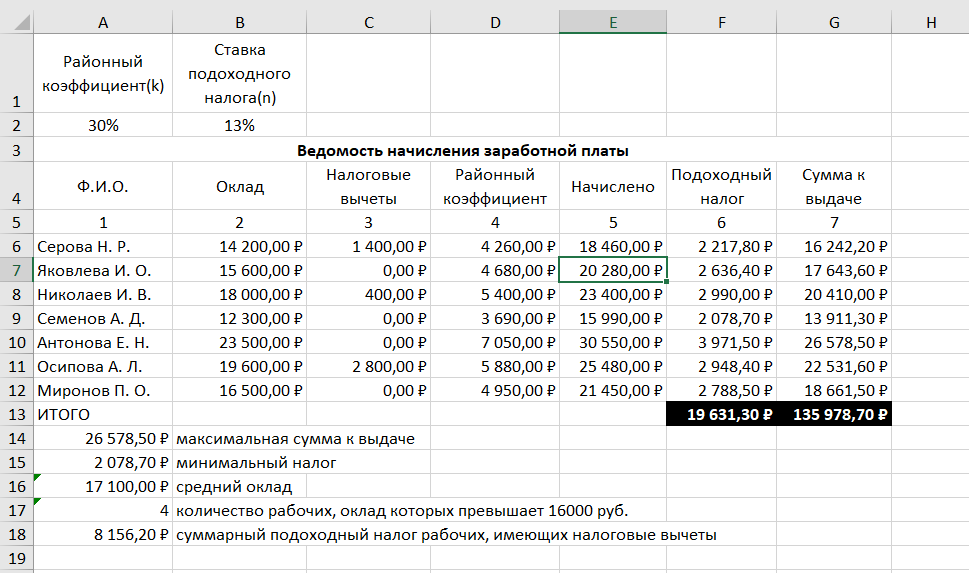Select column F header
Image resolution: width=969 pixels, height=573 pixels.
point(722,22)
